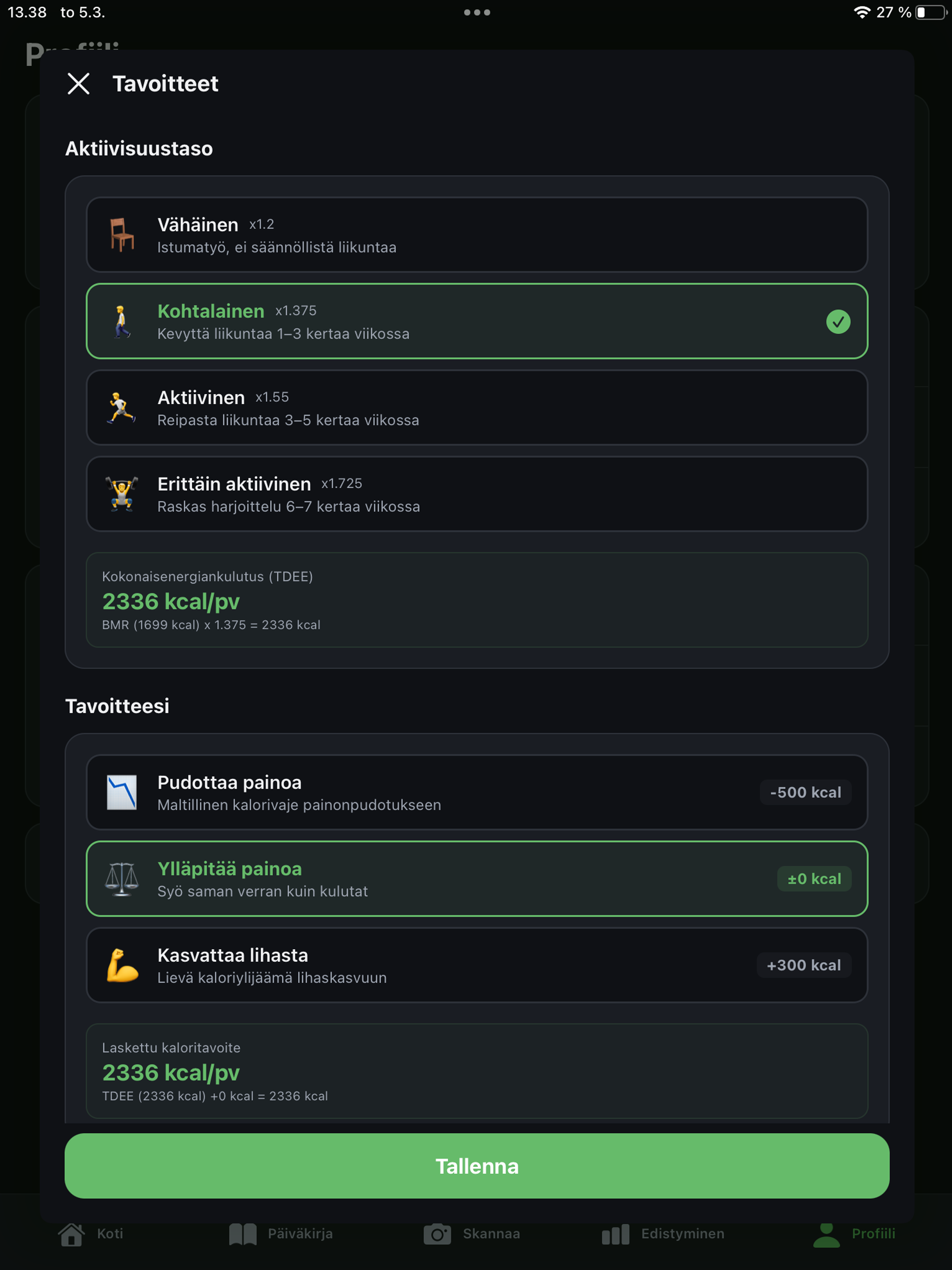Tap the downward chart icon for Pudottaa painoa

[122, 792]
